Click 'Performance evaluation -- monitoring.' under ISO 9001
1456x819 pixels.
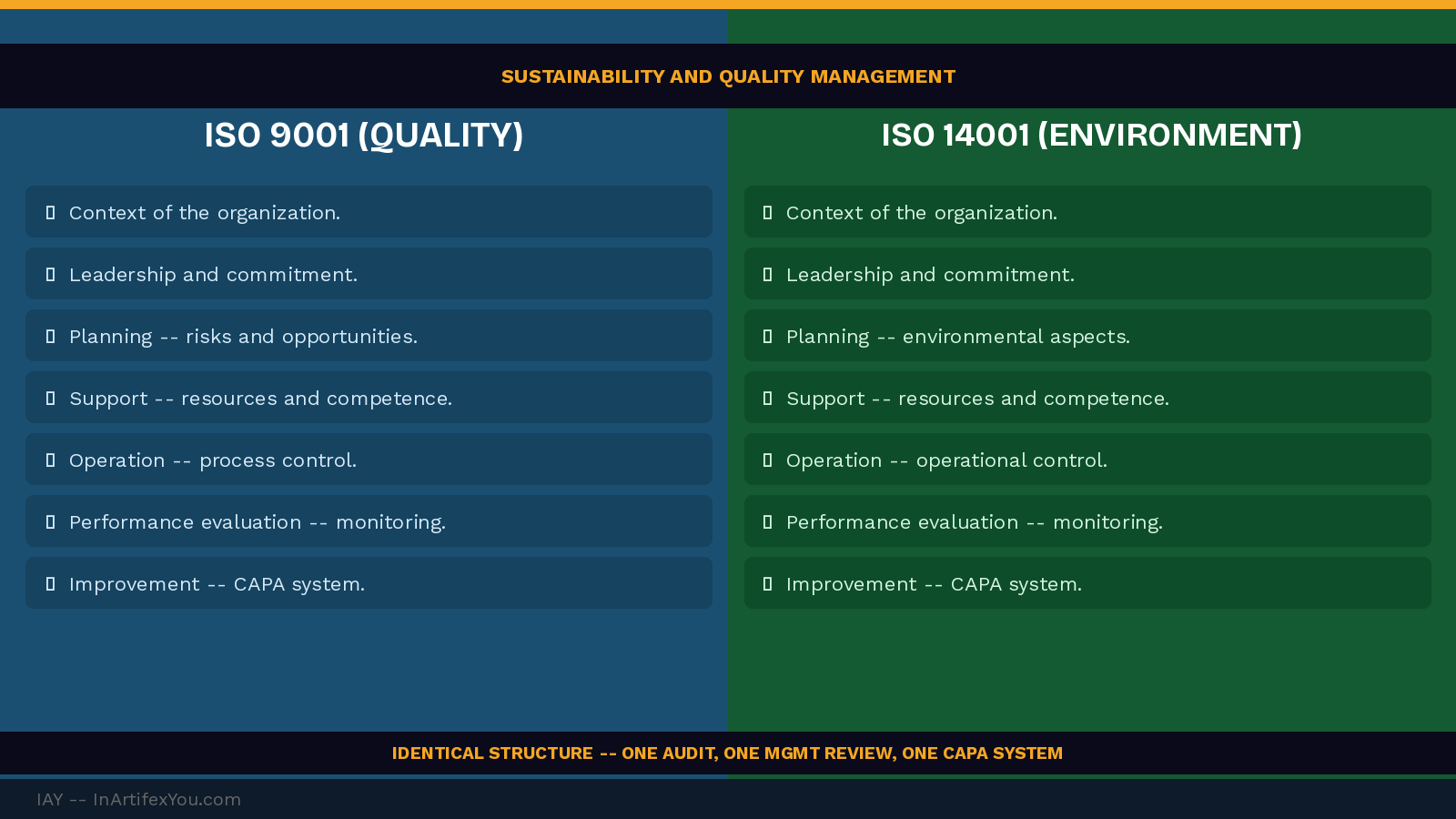point(369,521)
